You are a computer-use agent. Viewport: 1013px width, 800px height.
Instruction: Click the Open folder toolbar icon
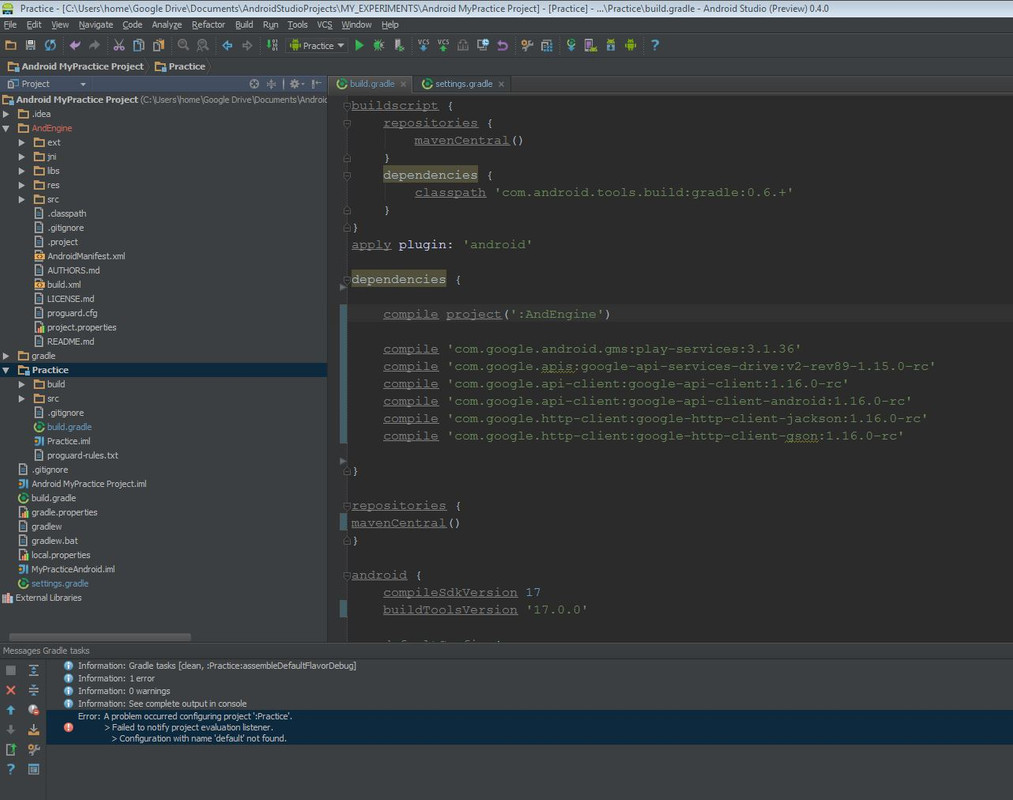coord(11,45)
